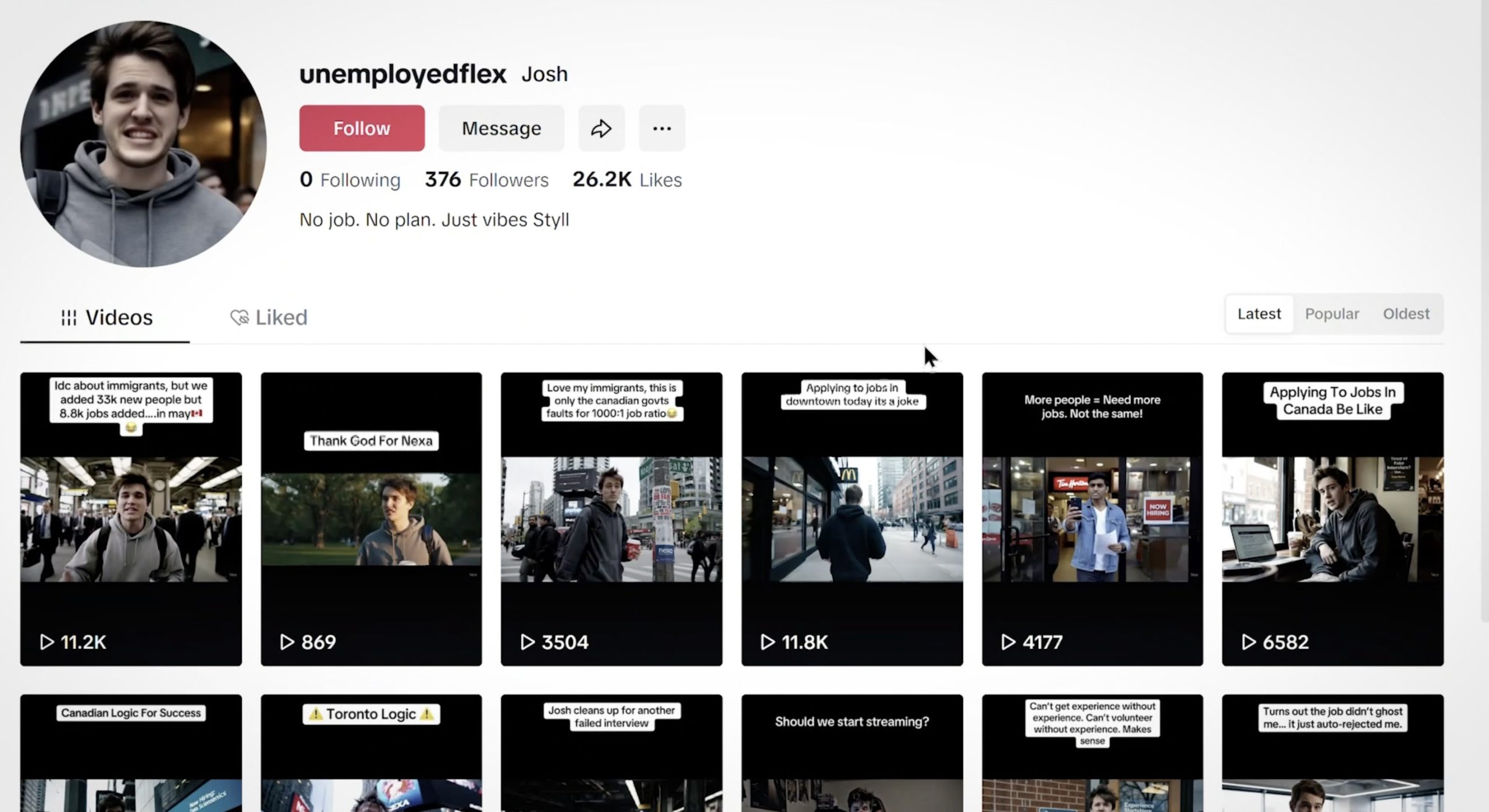Click the unemployedflex profile picture

pos(143,144)
